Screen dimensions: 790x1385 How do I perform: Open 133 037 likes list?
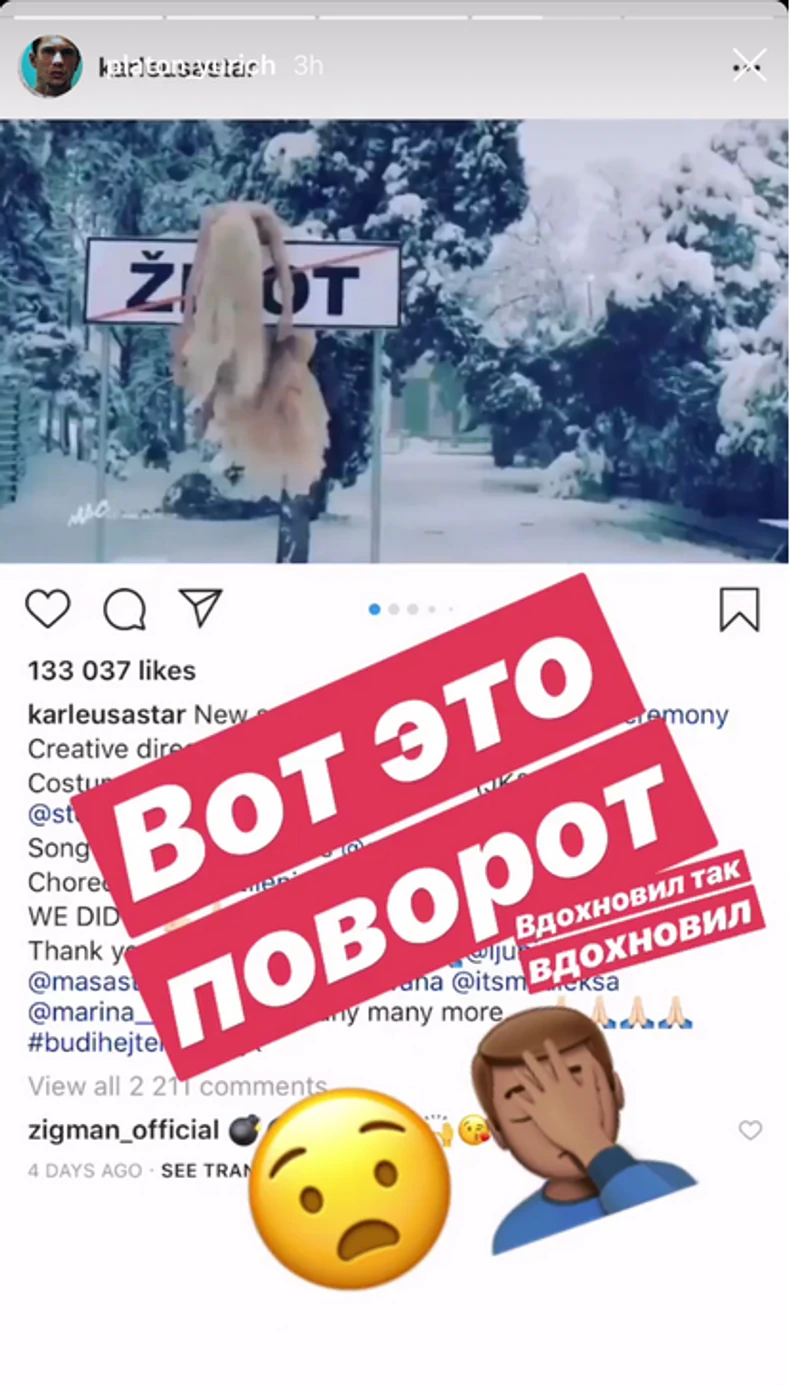(111, 670)
